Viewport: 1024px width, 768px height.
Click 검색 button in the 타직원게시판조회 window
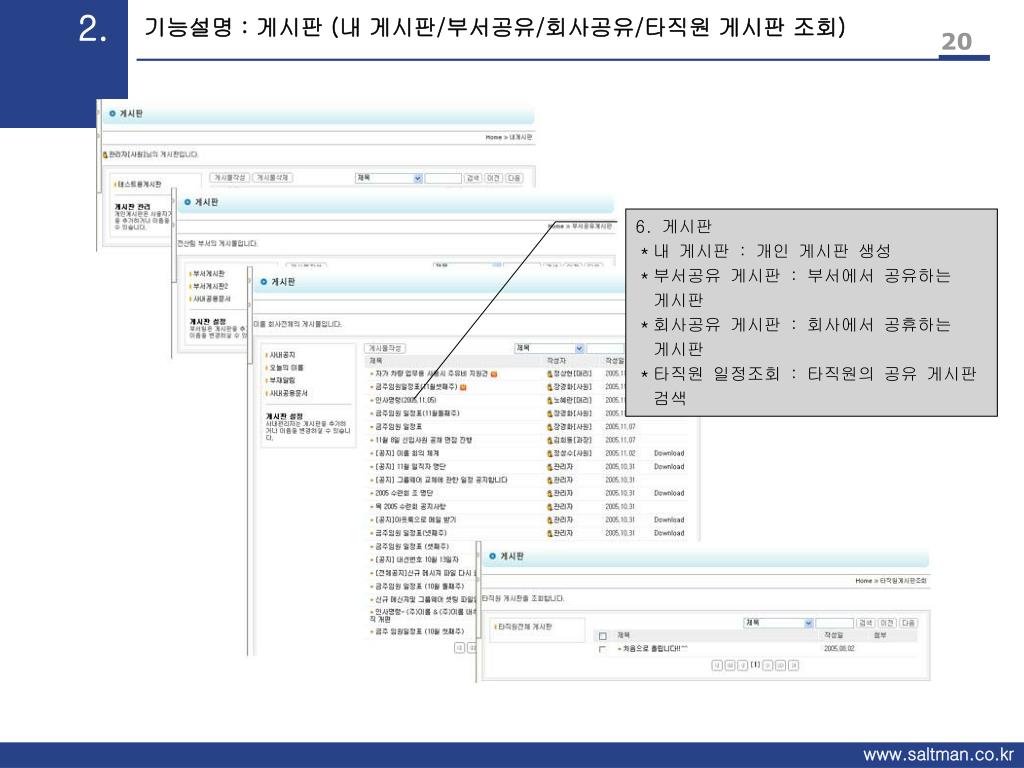pyautogui.click(x=866, y=623)
